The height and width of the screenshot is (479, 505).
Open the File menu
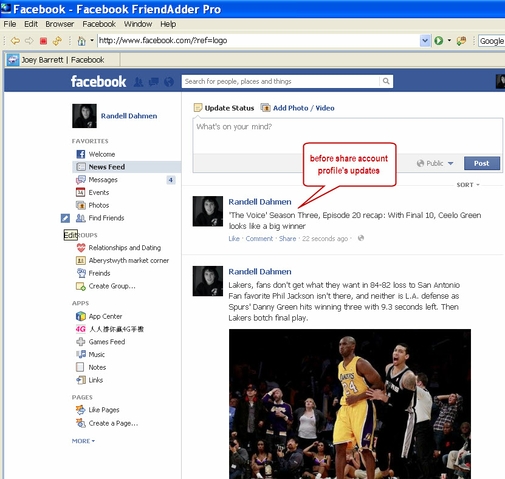(10, 24)
